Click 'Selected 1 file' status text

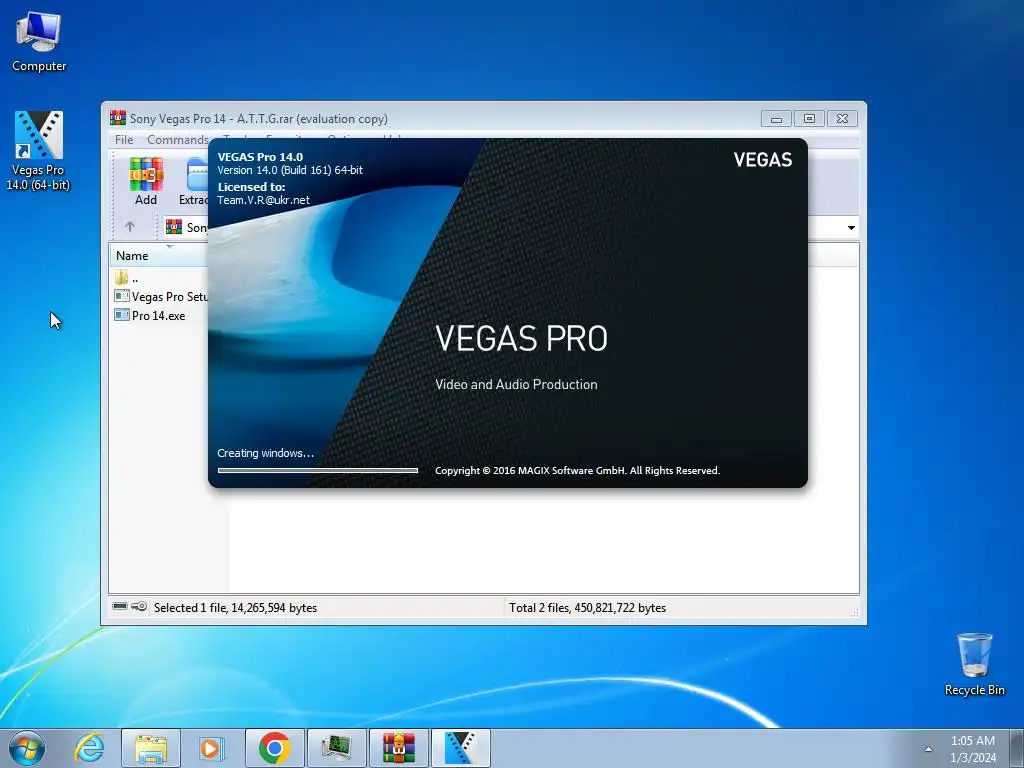[x=235, y=607]
